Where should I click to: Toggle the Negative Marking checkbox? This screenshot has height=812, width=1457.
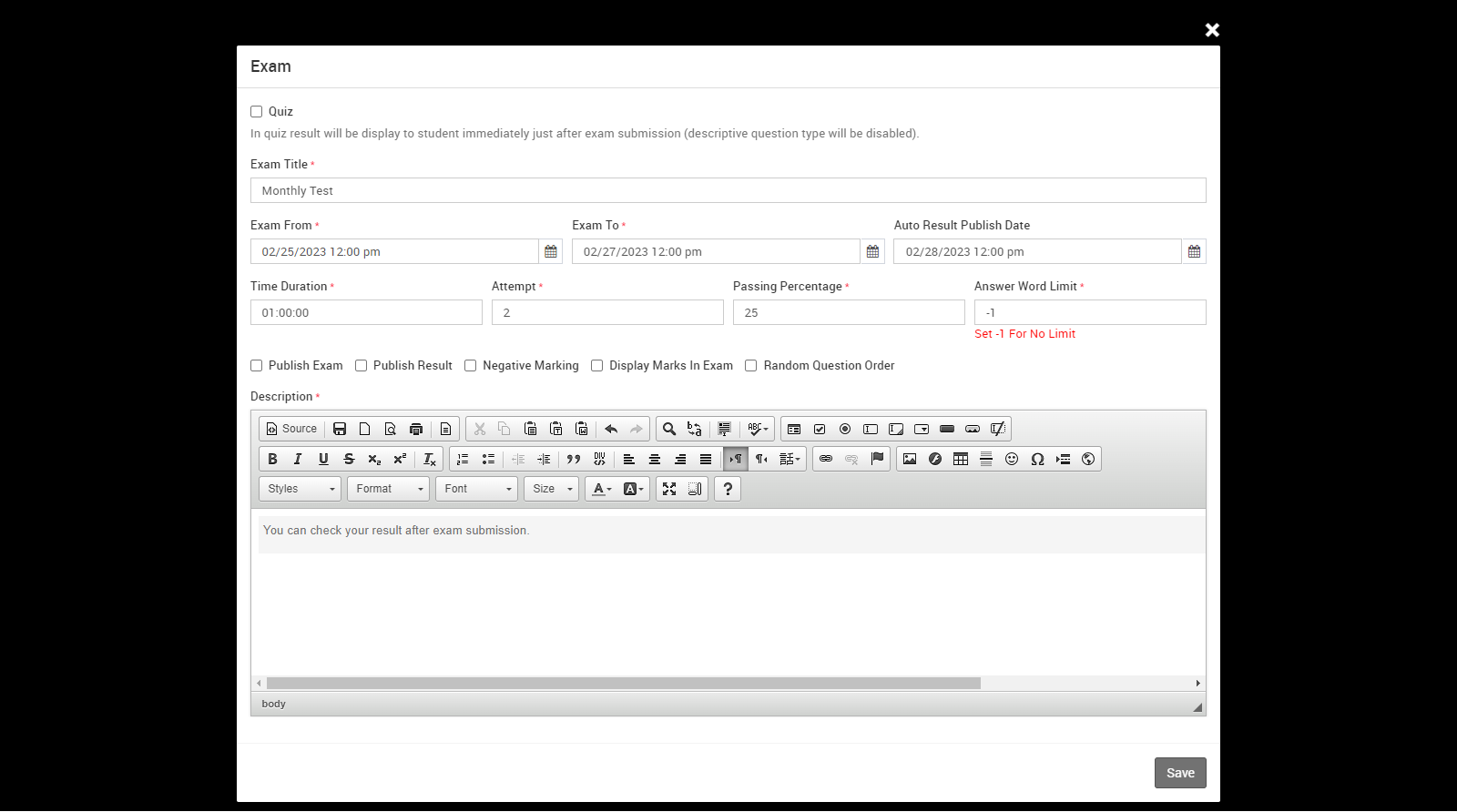[x=471, y=366]
